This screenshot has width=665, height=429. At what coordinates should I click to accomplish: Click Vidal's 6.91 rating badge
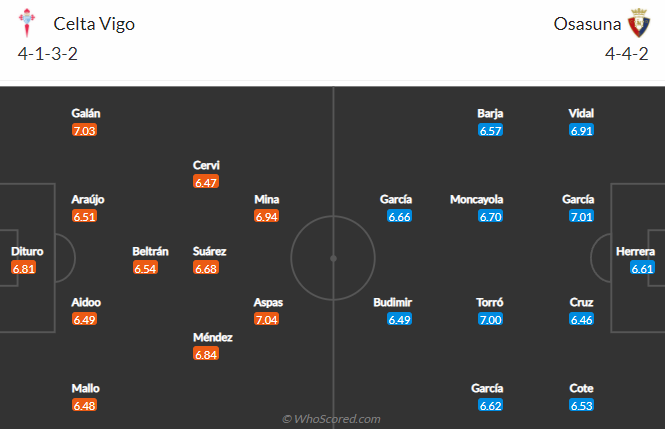pyautogui.click(x=581, y=130)
